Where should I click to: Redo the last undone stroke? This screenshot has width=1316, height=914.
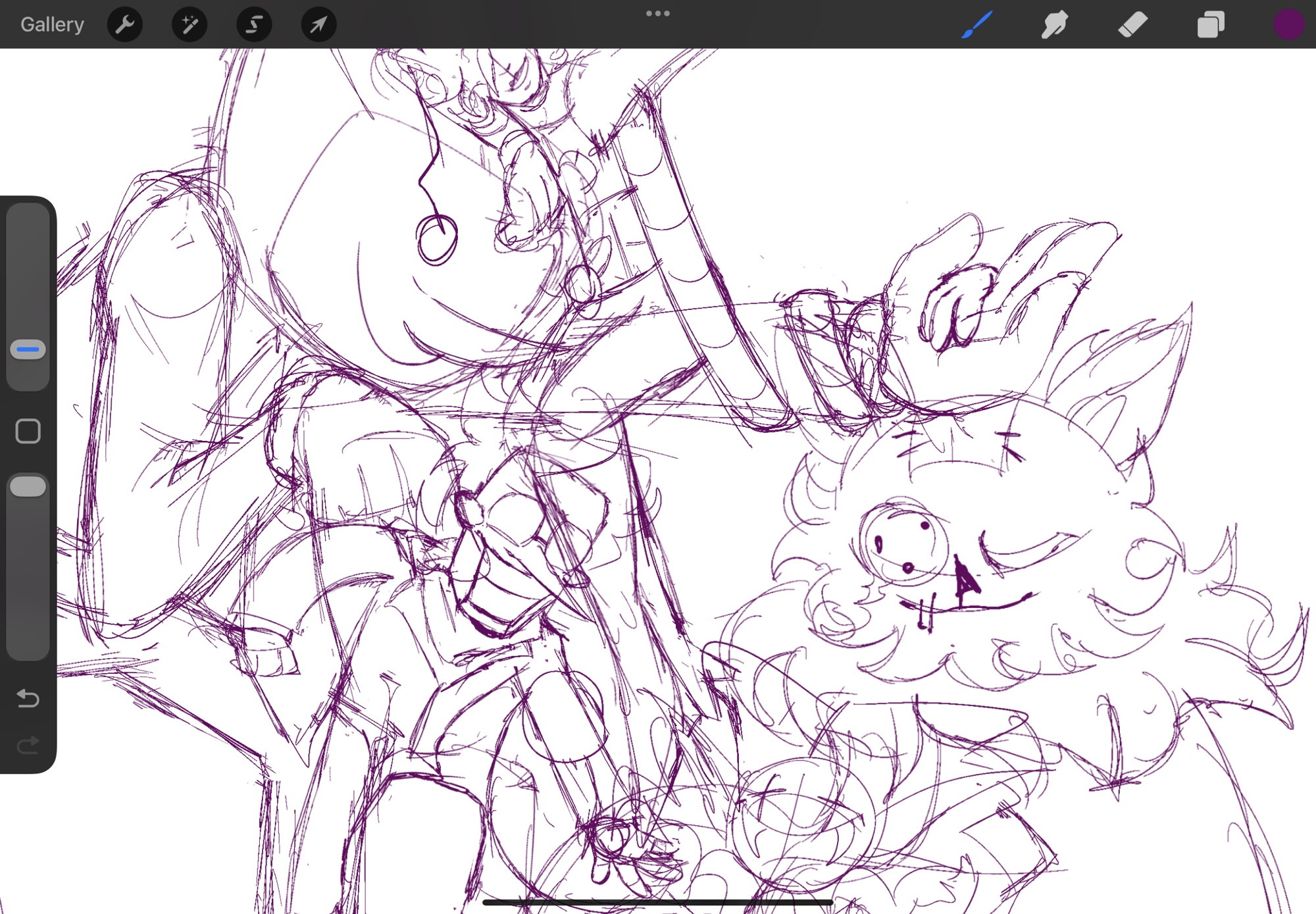[28, 745]
